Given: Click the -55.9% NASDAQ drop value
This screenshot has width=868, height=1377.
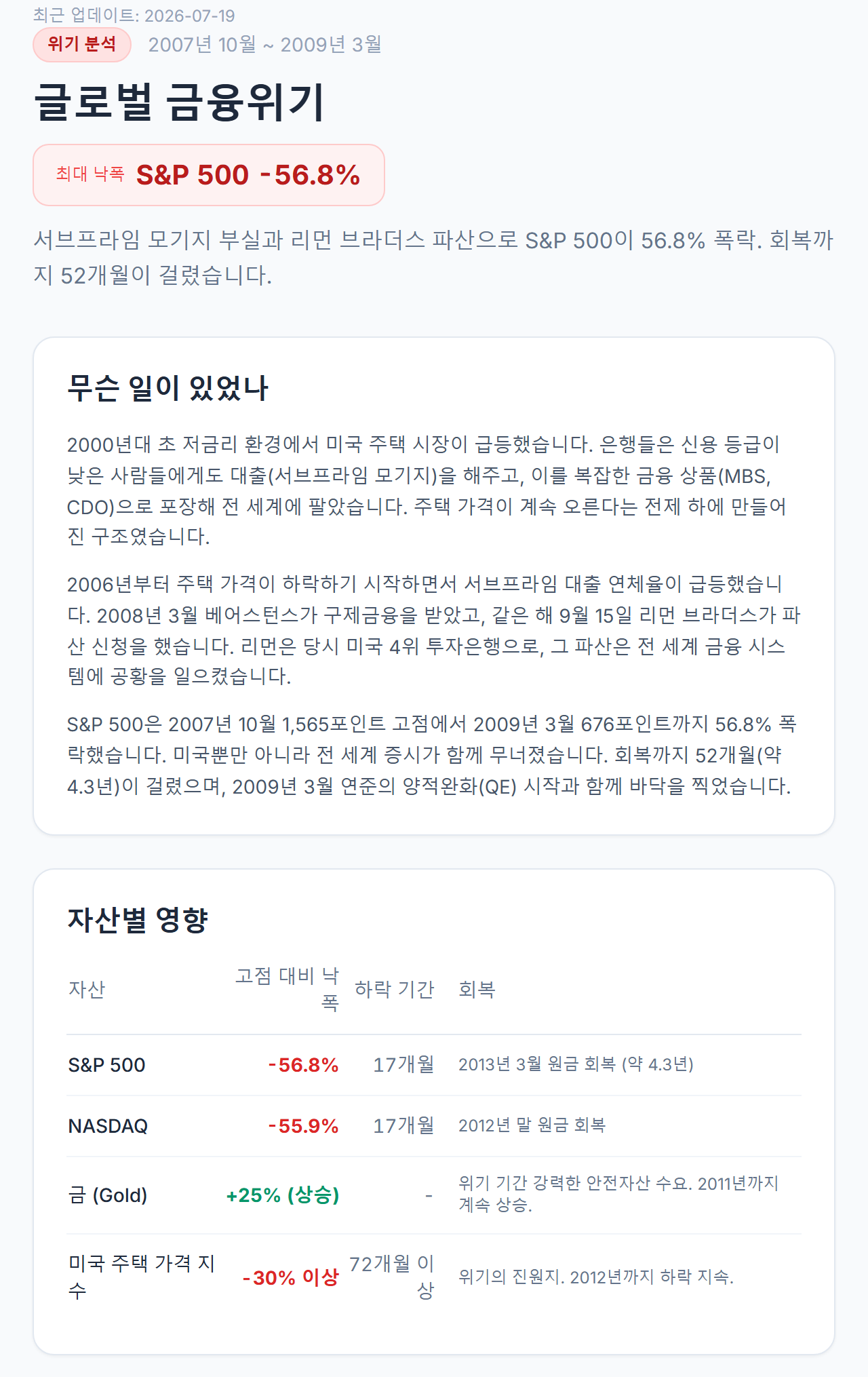Looking at the screenshot, I should 303,1126.
